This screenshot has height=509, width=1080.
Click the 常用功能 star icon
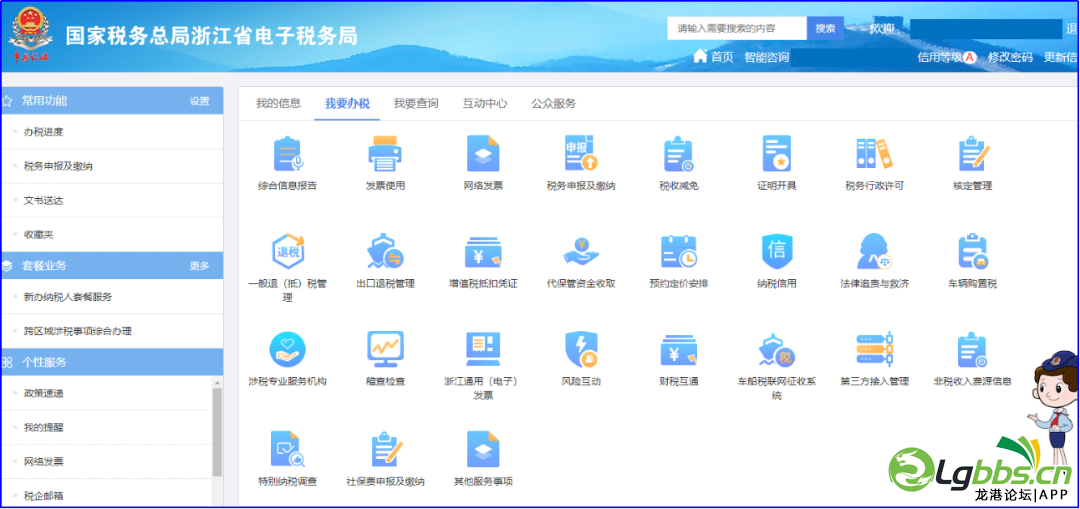7,101
